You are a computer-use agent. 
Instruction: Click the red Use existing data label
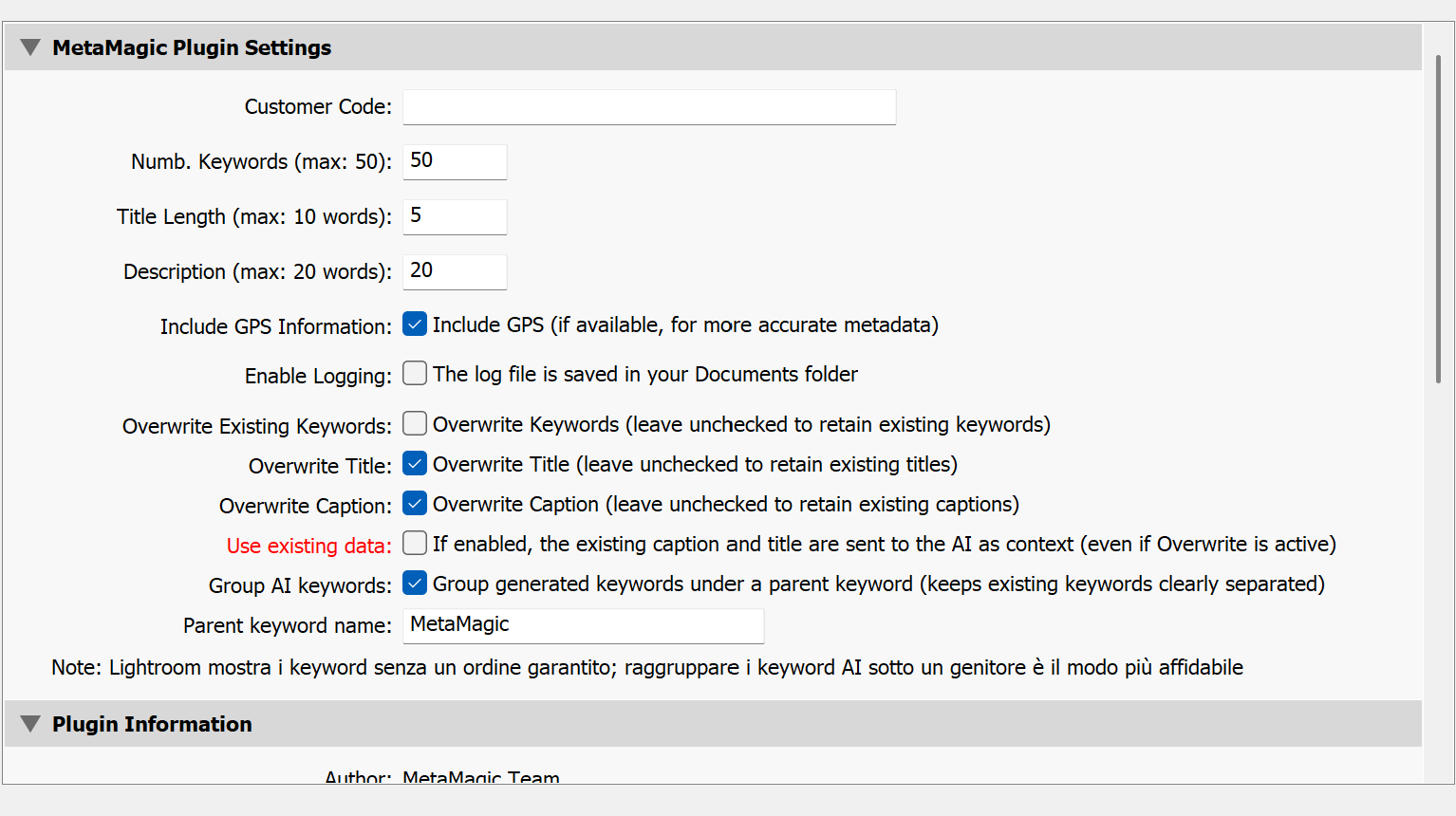307,545
